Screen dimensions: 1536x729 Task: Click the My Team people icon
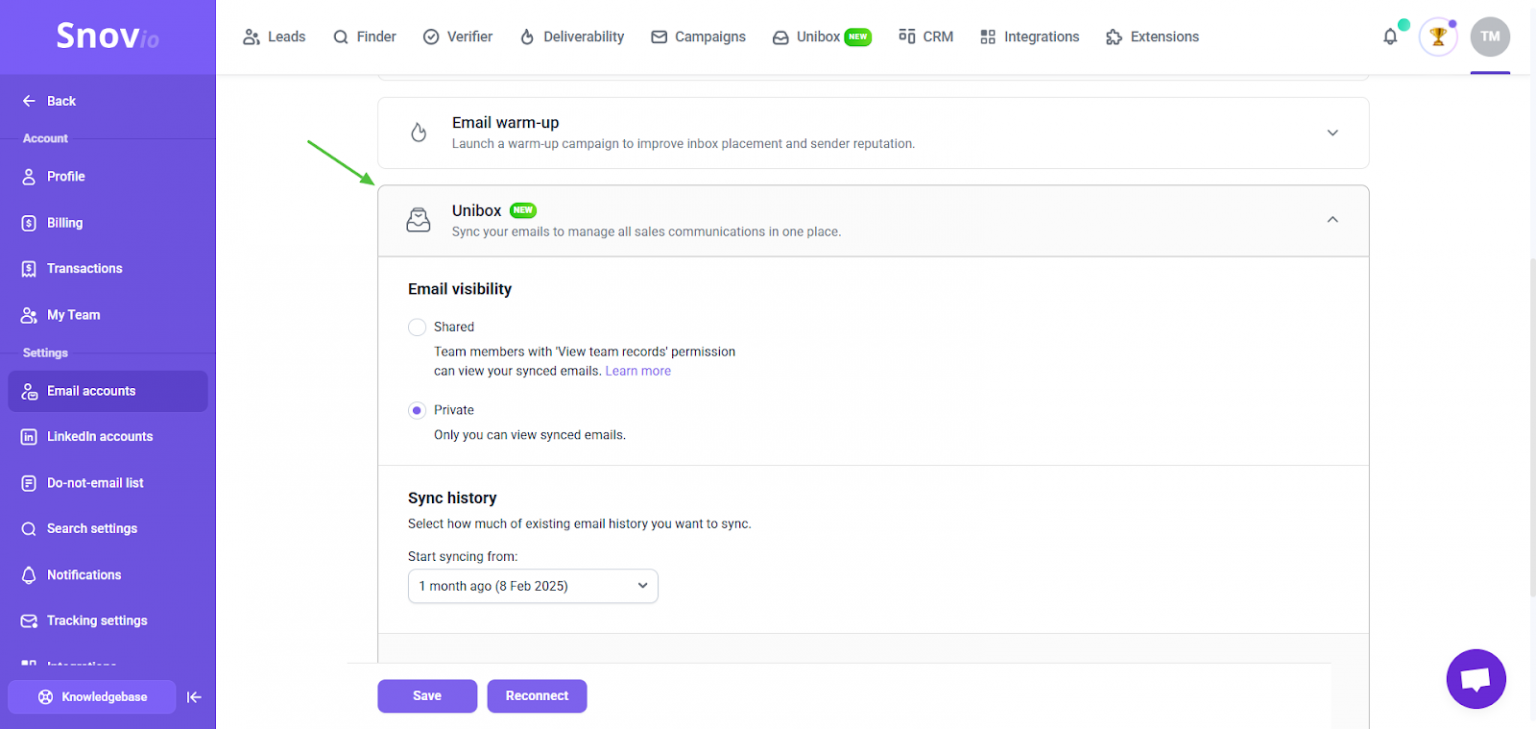pos(29,315)
